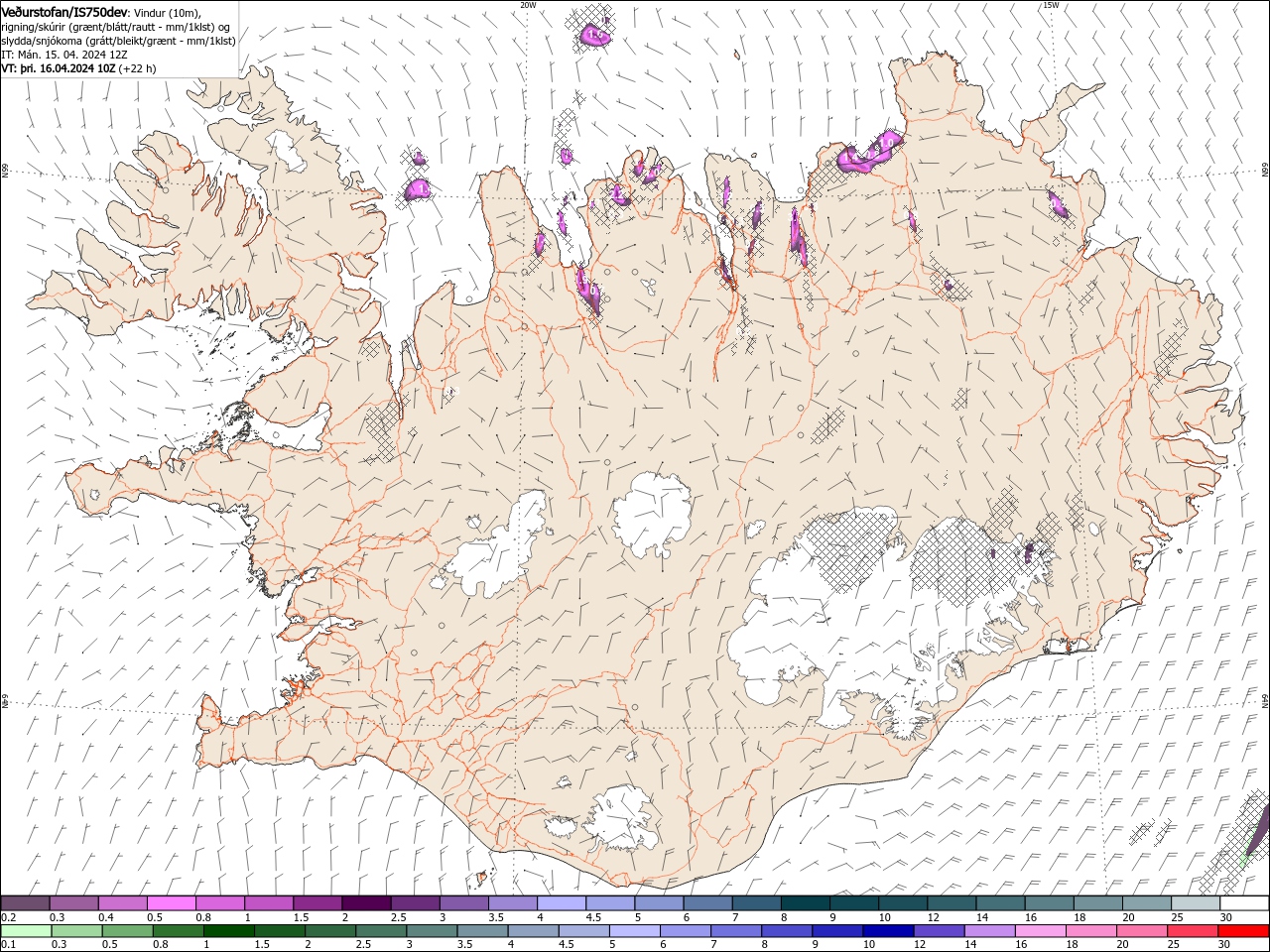1270x952 pixels.
Task: Select the pale pink 16 rain scale swatch
Action: point(1042,931)
